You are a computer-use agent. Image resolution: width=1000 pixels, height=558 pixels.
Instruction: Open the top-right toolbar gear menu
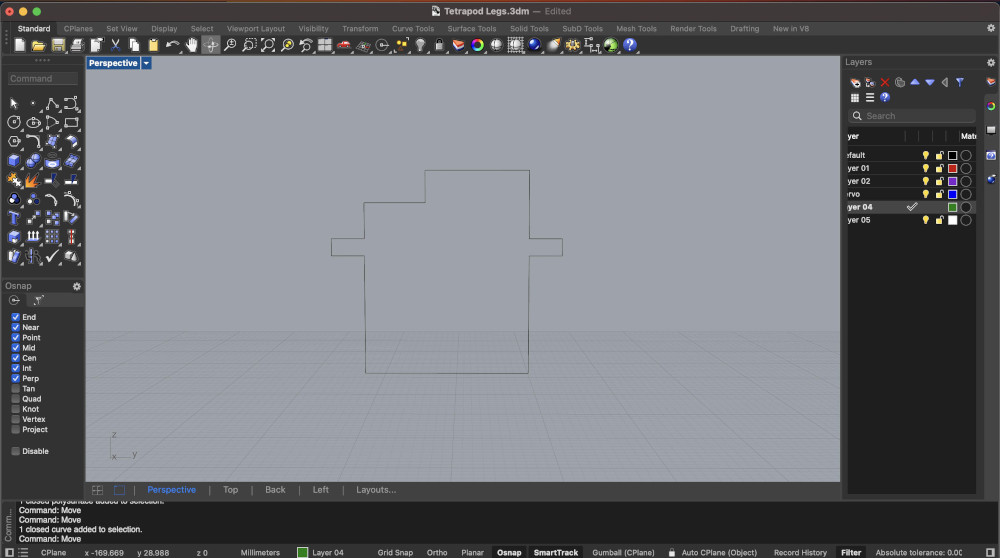[x=990, y=28]
